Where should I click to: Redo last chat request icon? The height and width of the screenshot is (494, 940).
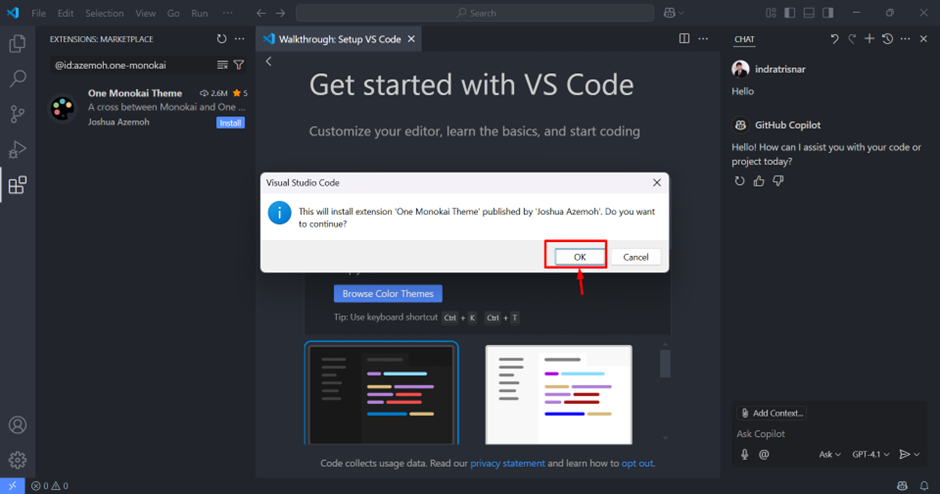coord(852,38)
